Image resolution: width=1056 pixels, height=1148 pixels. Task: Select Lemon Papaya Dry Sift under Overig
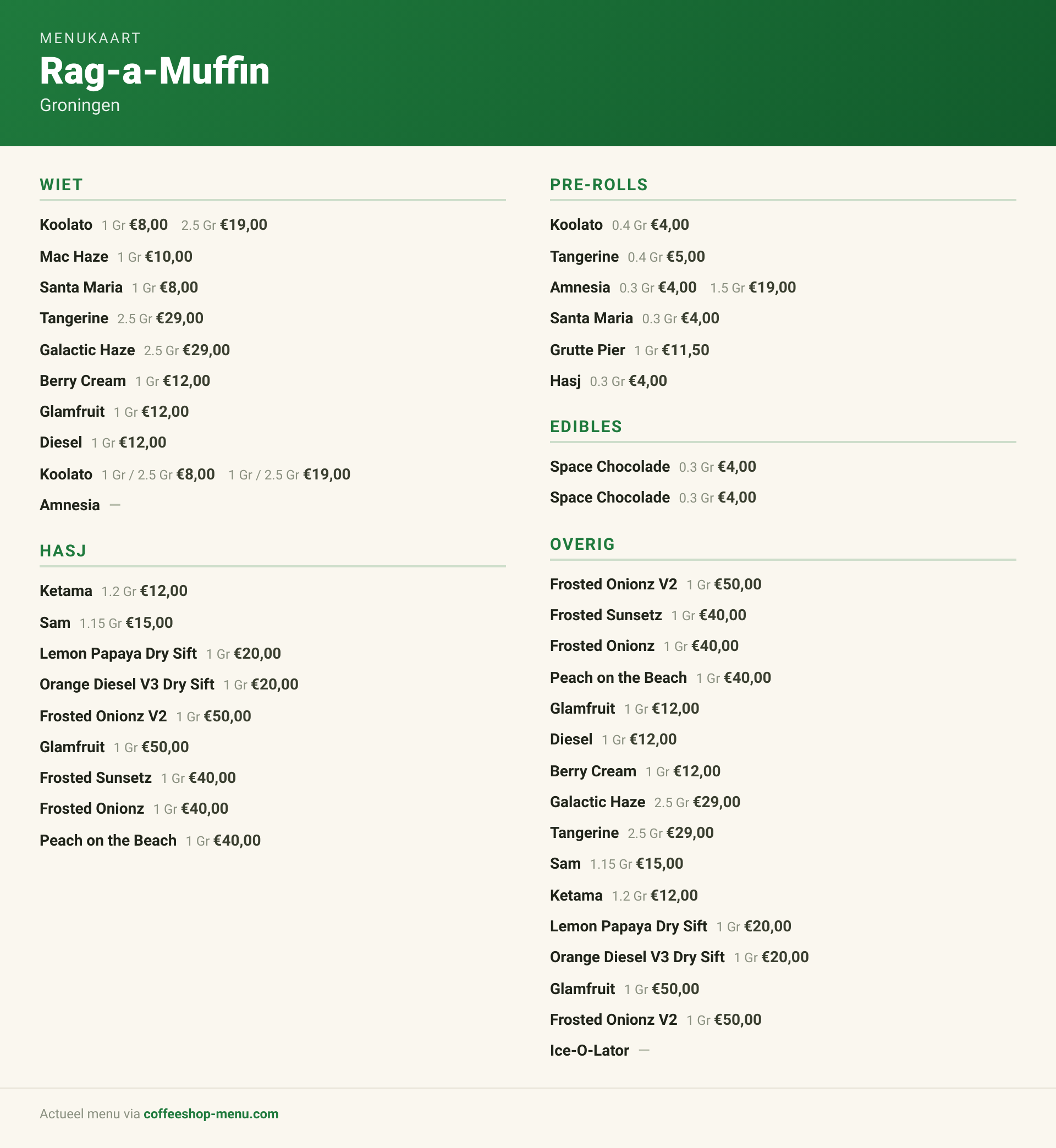pos(629,926)
